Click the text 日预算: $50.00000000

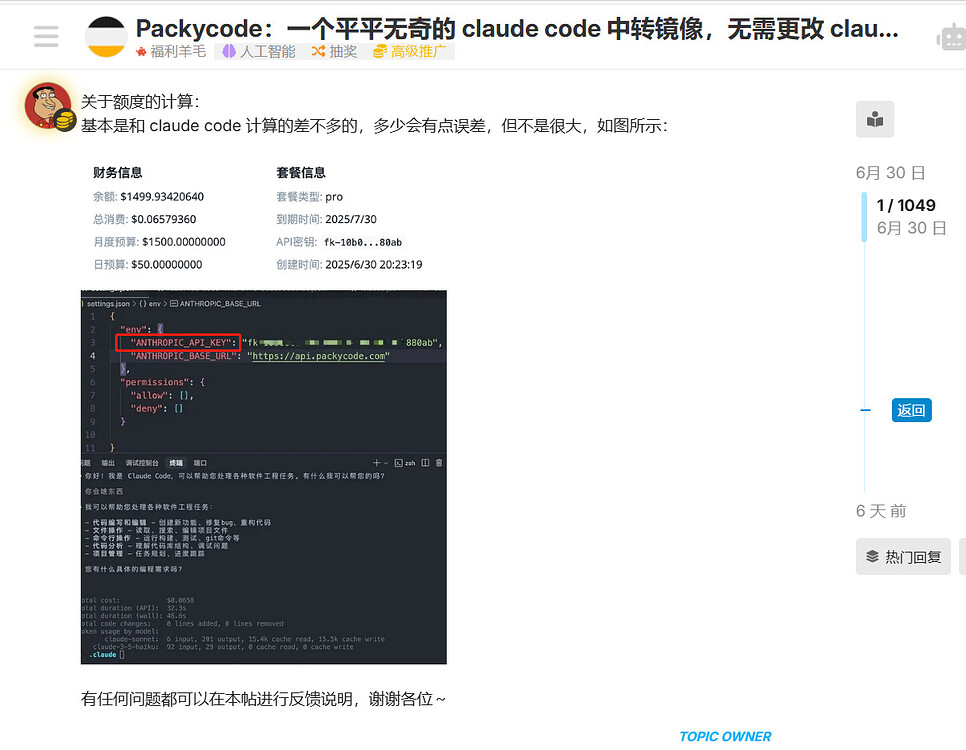148,264
